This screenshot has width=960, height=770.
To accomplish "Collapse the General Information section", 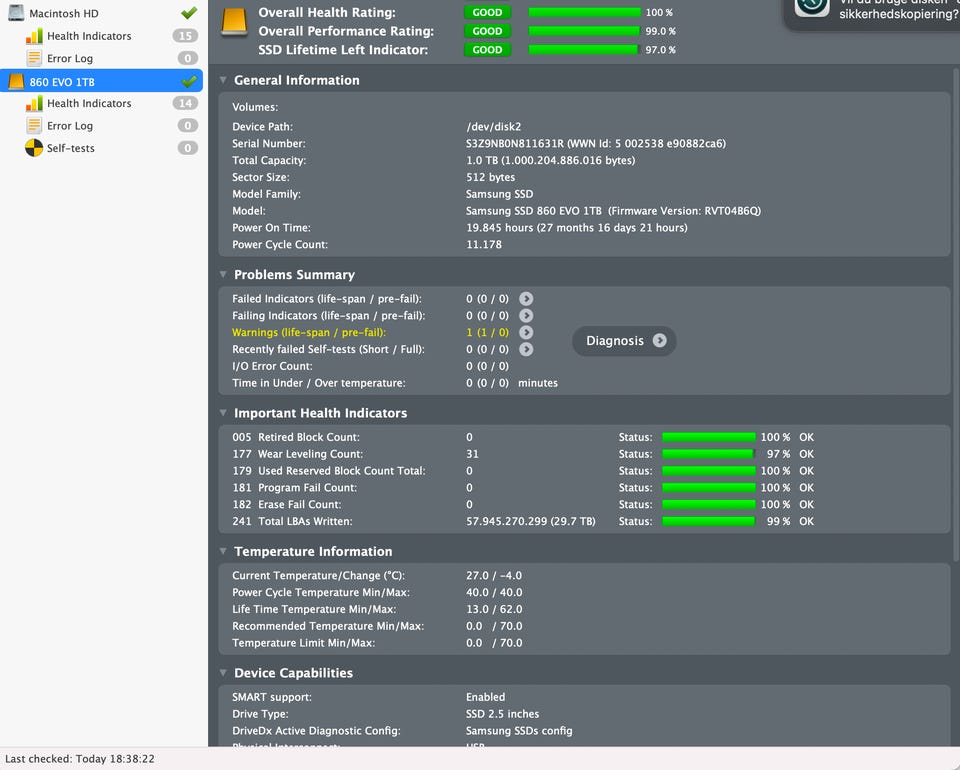I will (x=223, y=80).
